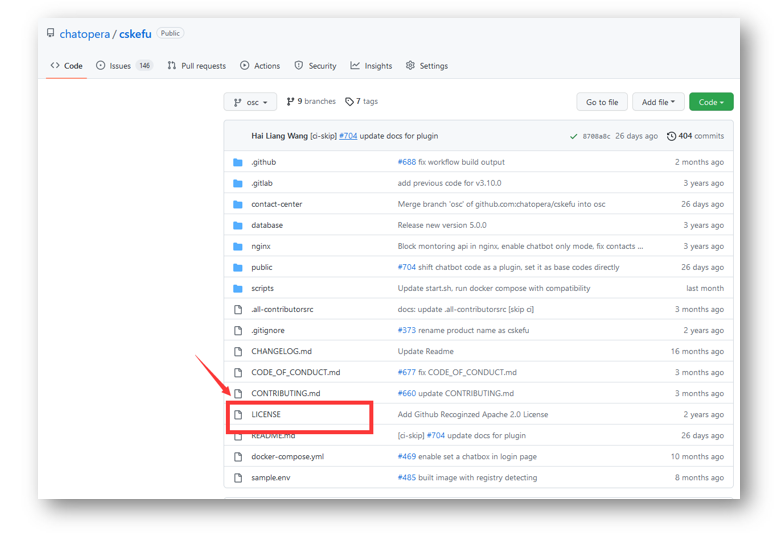Image resolution: width=780 pixels, height=535 pixels.
Task: Open the green Code dropdown
Action: tap(711, 102)
